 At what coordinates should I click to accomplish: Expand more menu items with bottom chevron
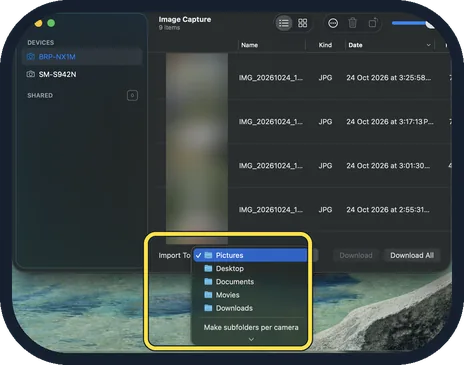click(x=251, y=339)
